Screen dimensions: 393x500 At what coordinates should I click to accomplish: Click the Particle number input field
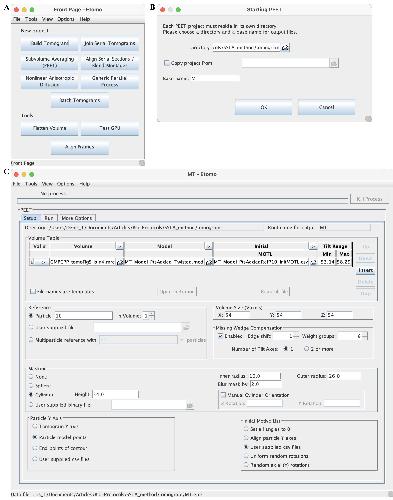tap(83, 315)
